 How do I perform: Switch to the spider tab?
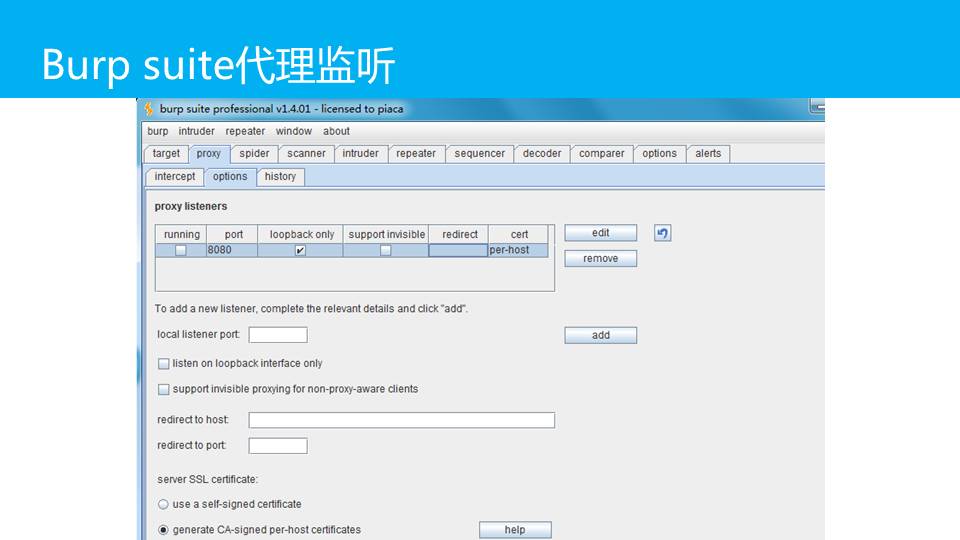254,154
